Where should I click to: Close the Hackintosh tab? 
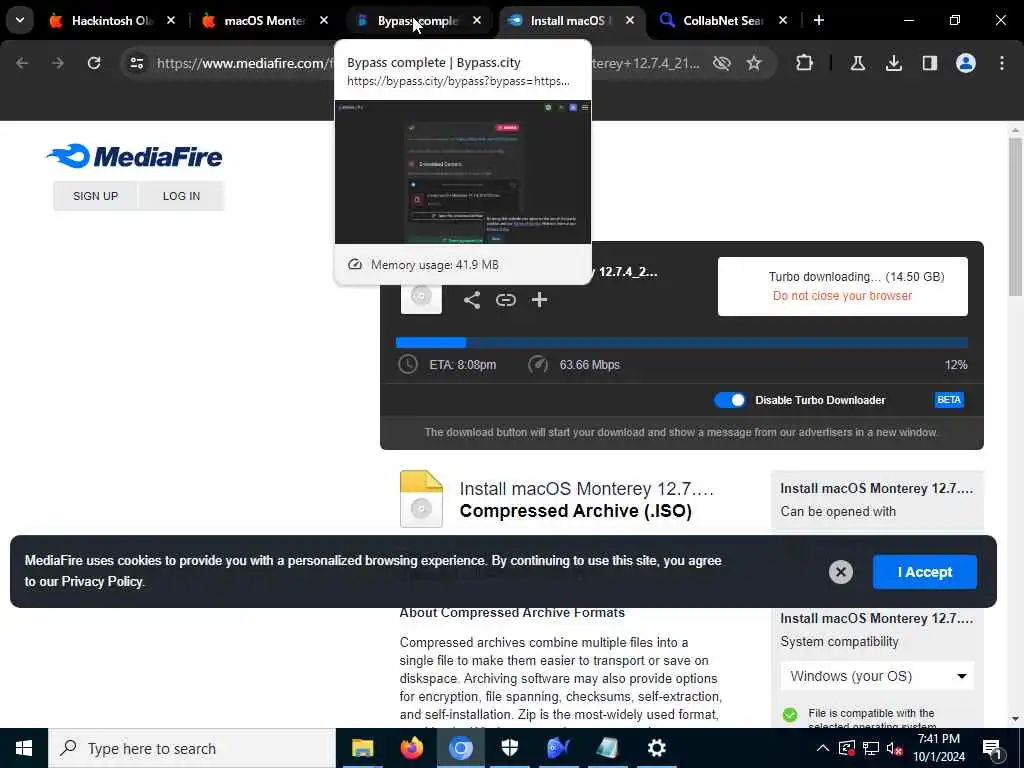(170, 20)
